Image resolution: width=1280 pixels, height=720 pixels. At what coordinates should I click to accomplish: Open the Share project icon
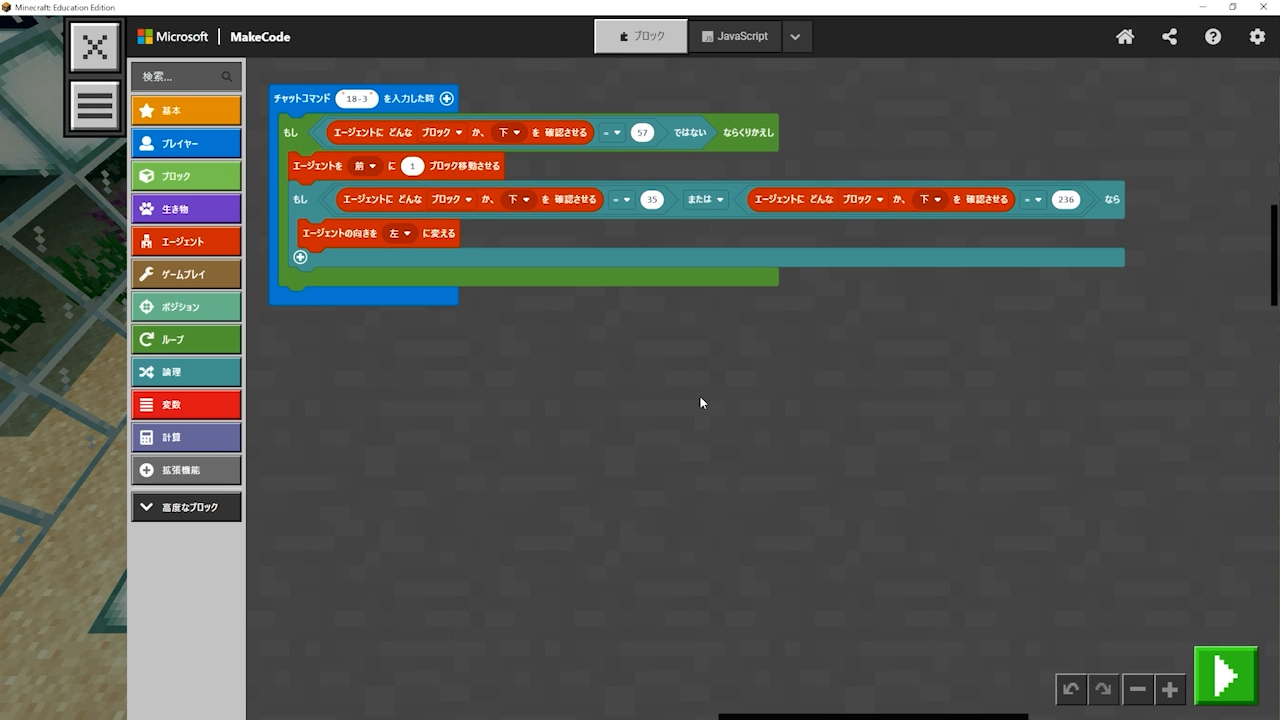(1169, 37)
